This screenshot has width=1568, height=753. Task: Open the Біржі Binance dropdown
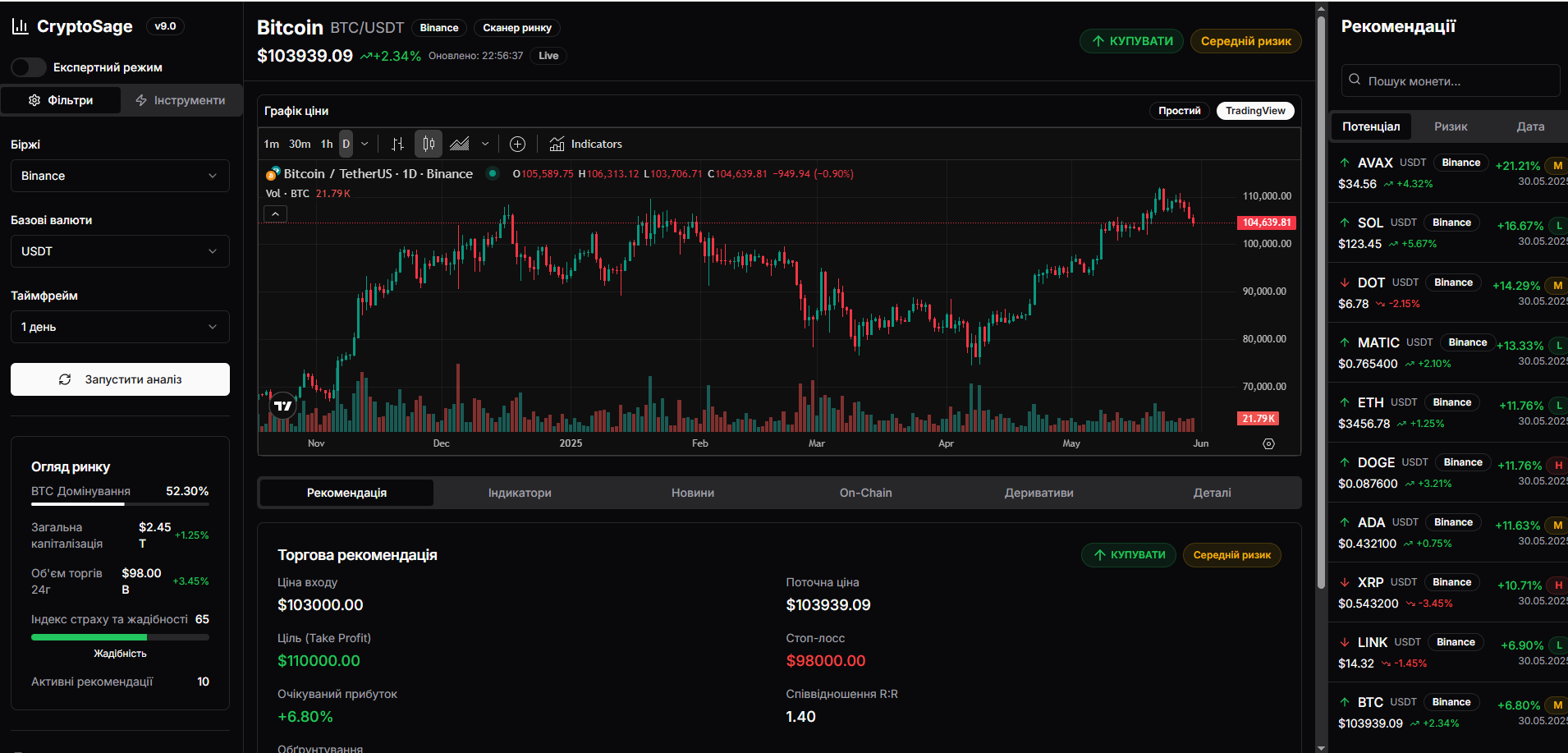pyautogui.click(x=120, y=176)
